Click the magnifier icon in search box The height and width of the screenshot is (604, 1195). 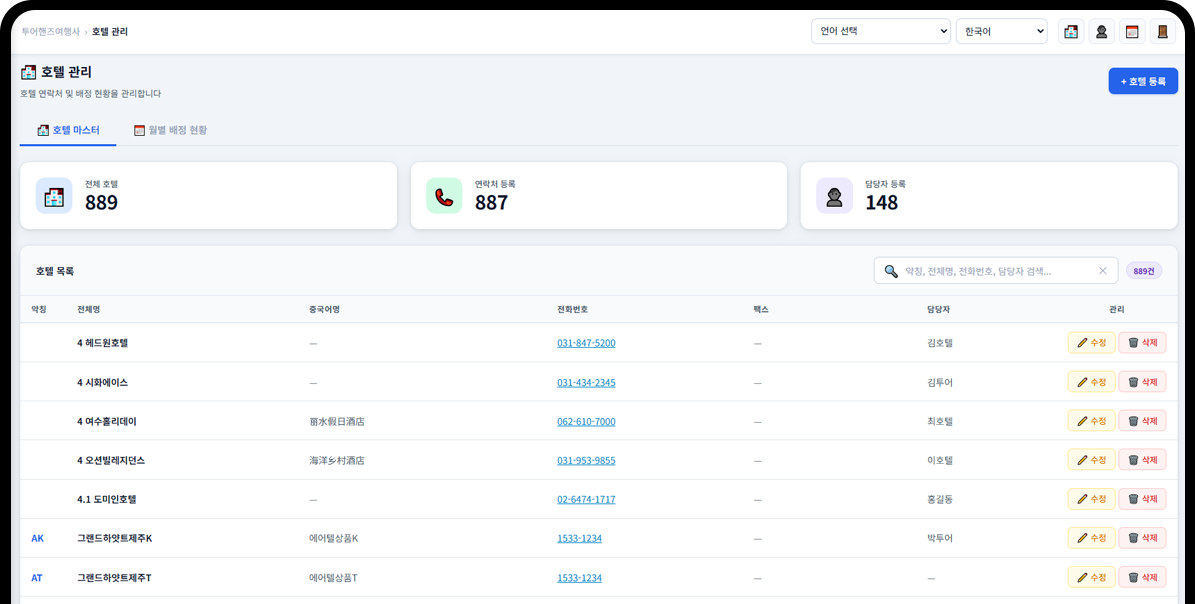[x=891, y=271]
